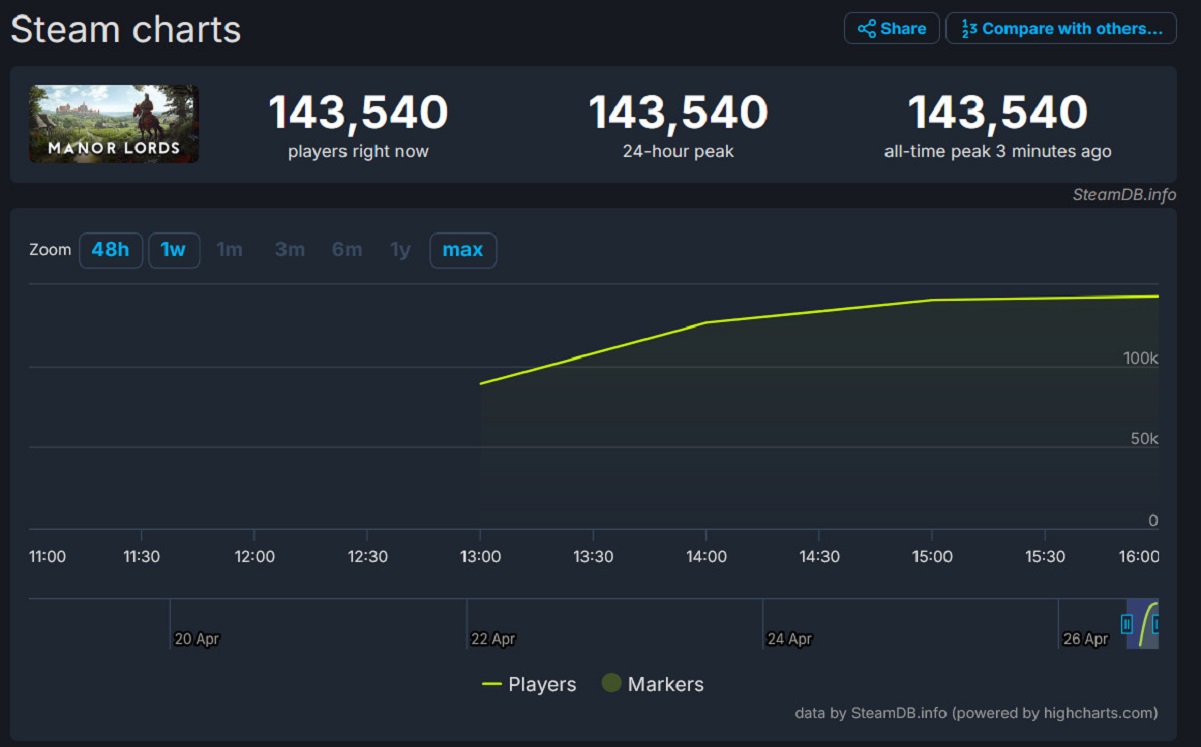Select the 3m zoom range

tap(290, 250)
